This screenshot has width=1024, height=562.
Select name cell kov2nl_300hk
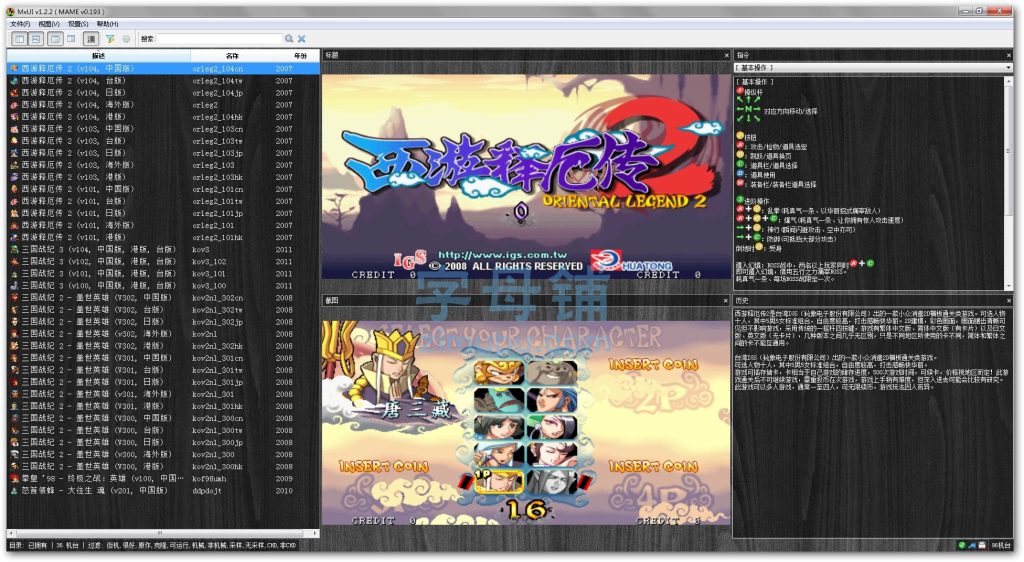[x=217, y=467]
